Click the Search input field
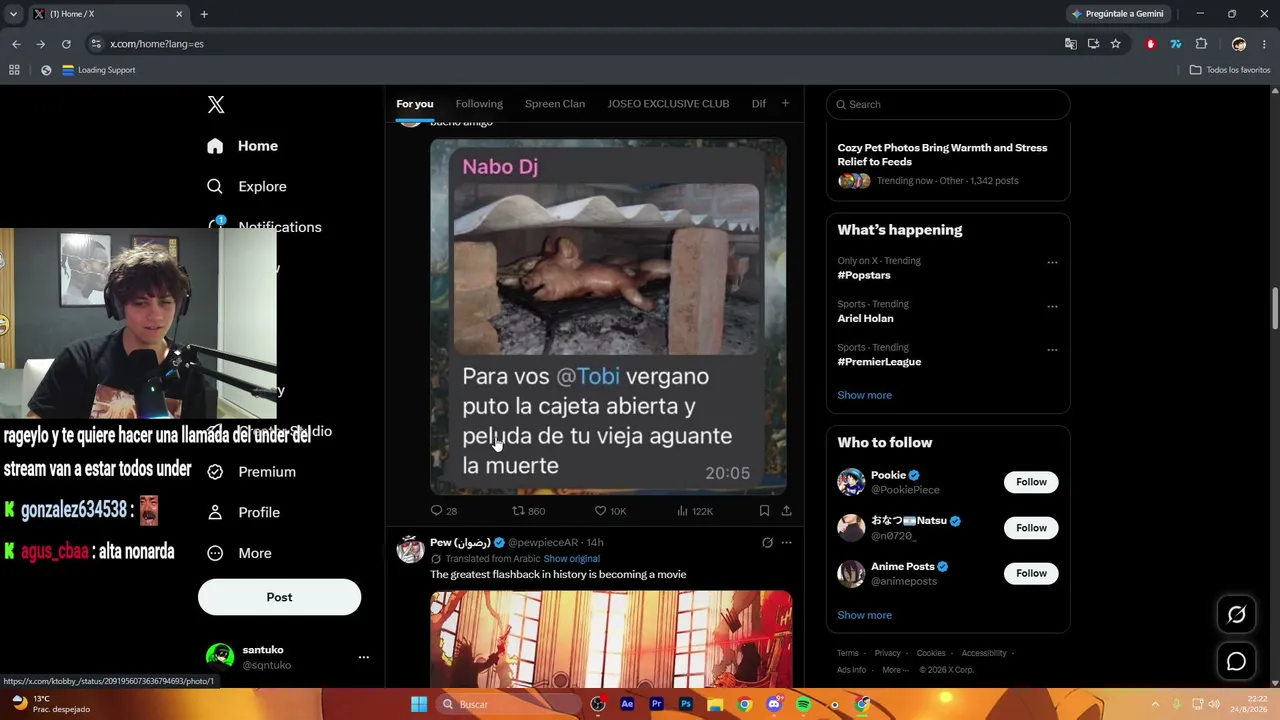This screenshot has height=720, width=1280. click(948, 104)
